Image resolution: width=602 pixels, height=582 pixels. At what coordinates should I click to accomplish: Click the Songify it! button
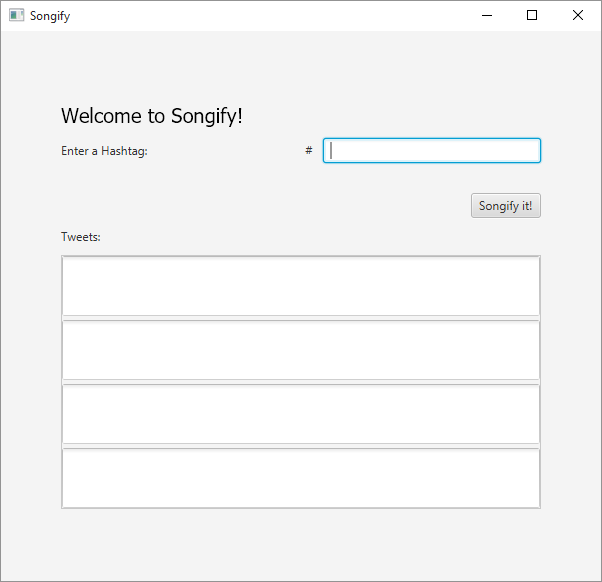point(506,206)
